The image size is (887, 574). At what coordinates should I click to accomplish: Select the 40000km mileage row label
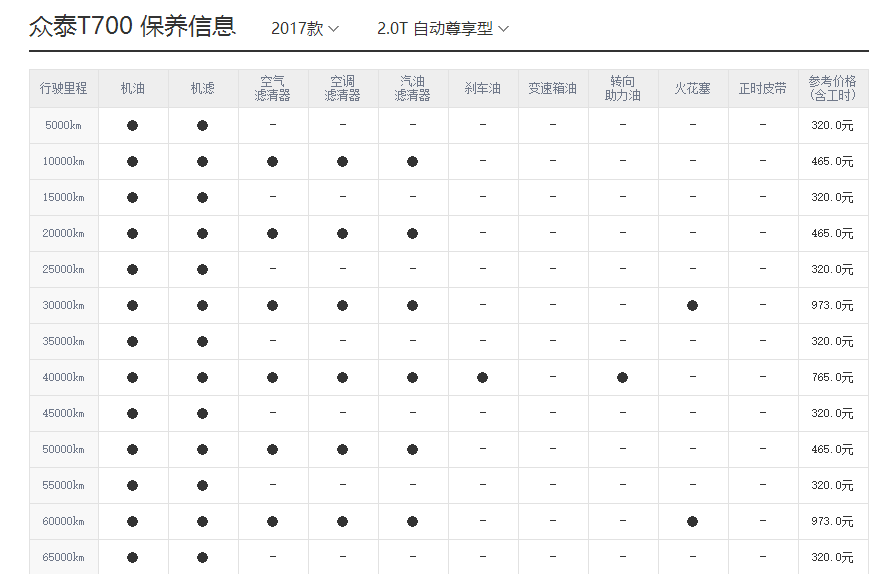pos(63,377)
